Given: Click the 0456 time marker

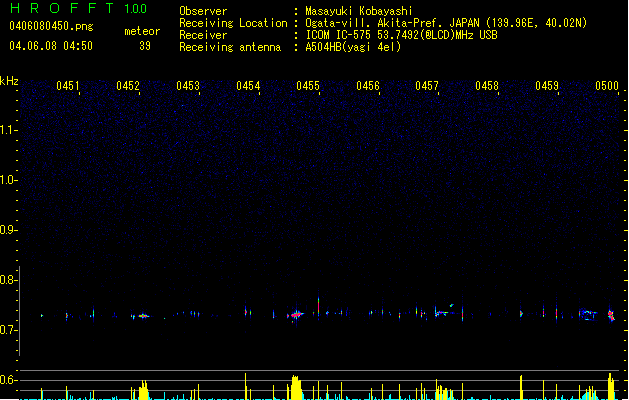Looking at the screenshot, I should tap(368, 86).
